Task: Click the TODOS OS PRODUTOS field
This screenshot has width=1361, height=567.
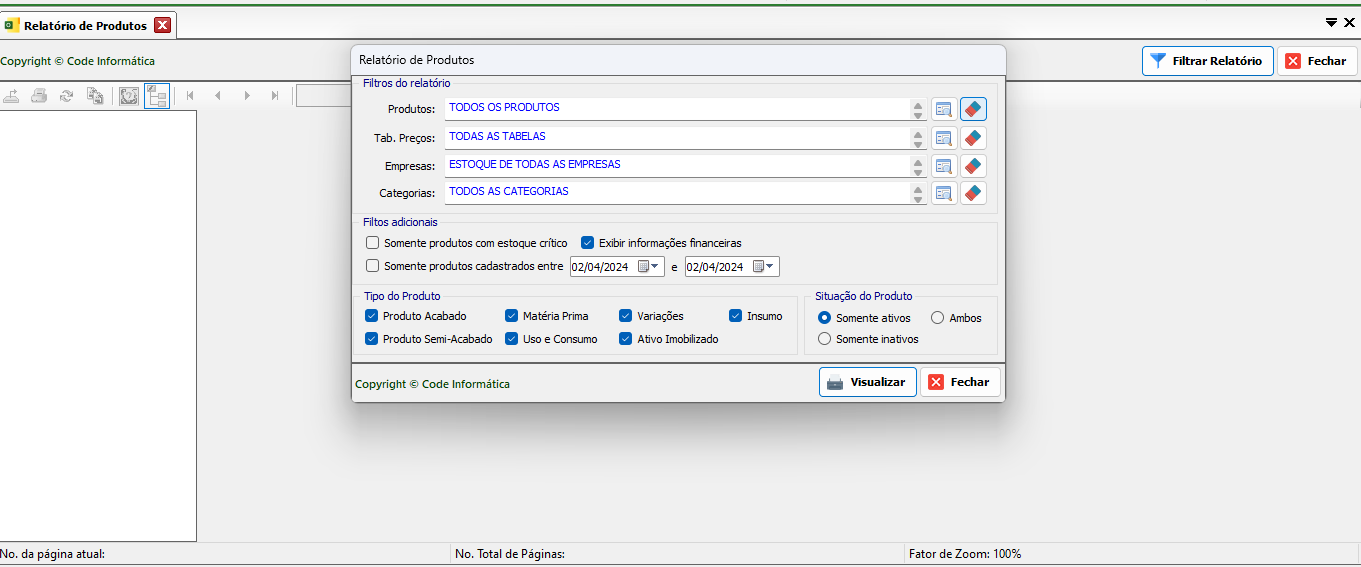Action: (x=686, y=109)
